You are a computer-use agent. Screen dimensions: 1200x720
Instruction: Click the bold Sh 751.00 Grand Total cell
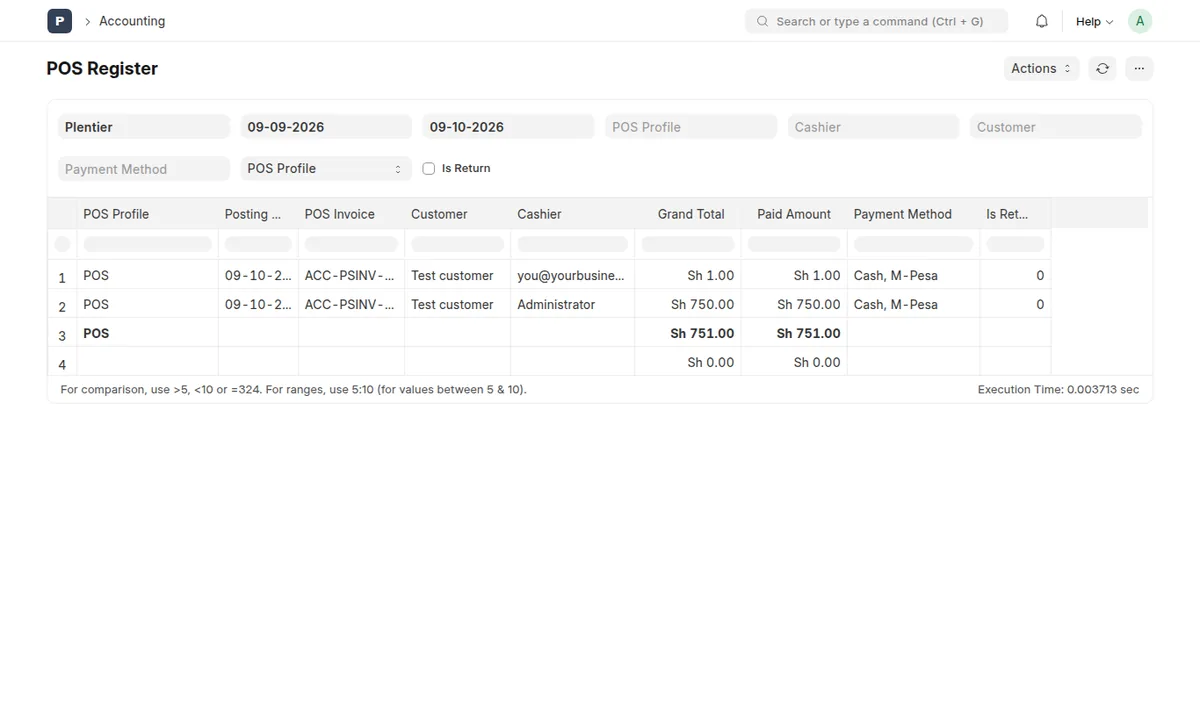(x=688, y=333)
